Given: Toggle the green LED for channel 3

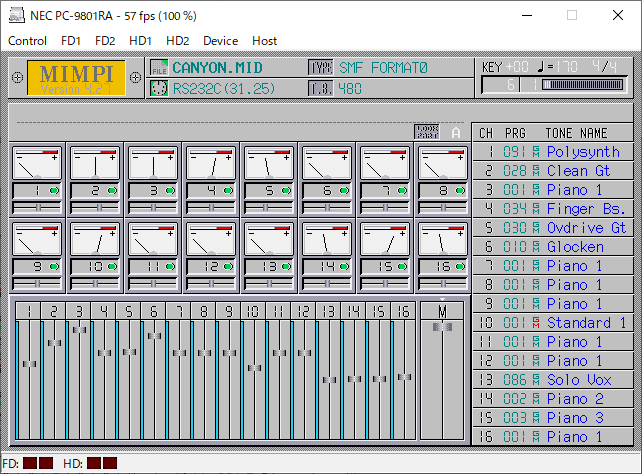Looking at the screenshot, I should click(x=170, y=190).
